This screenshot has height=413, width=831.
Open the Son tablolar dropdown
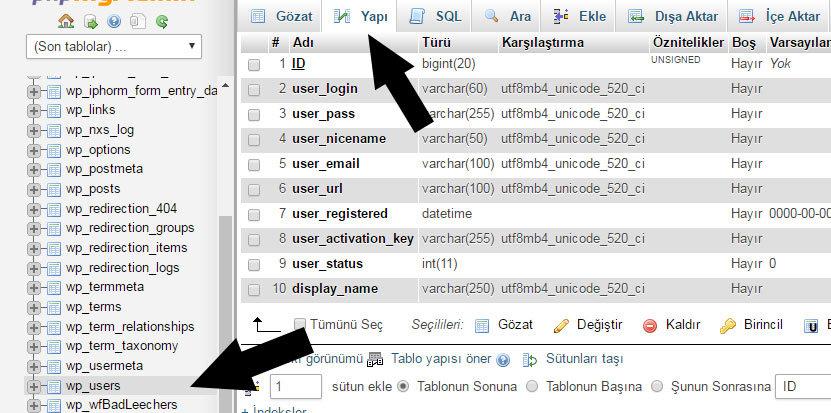[x=114, y=47]
